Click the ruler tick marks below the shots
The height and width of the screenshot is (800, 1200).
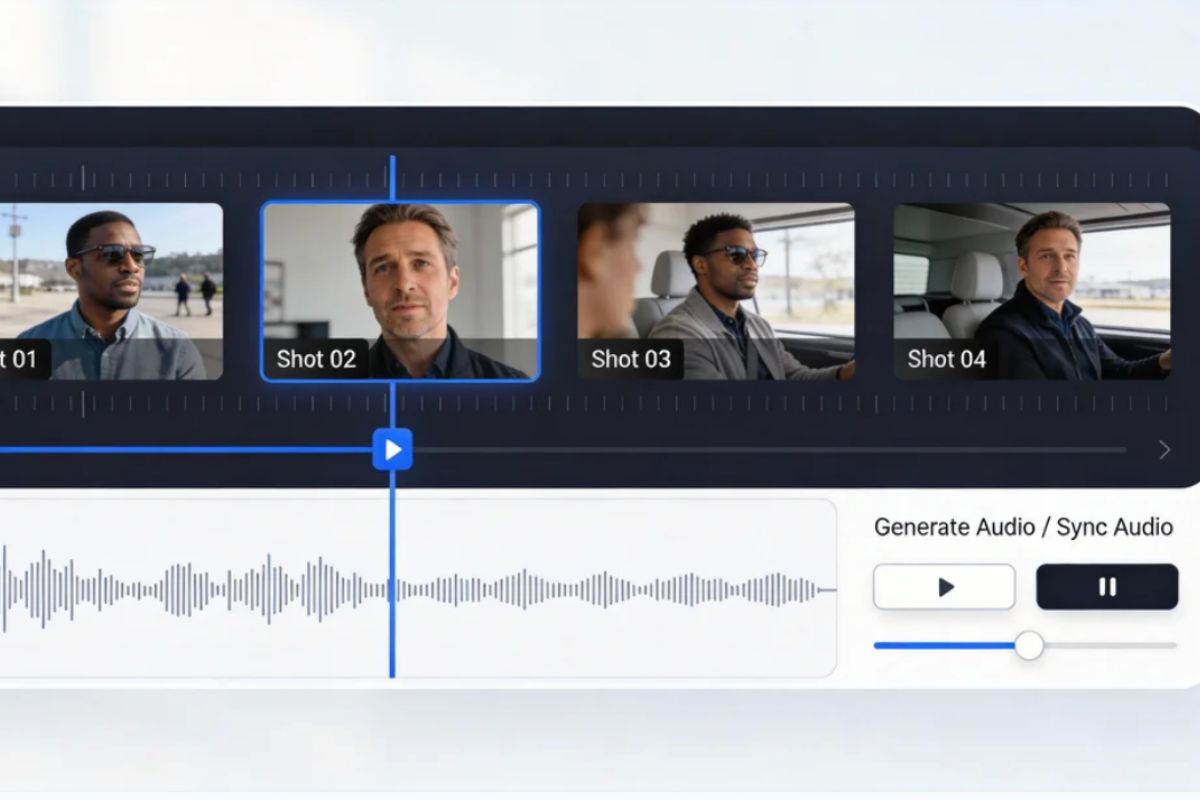600,408
